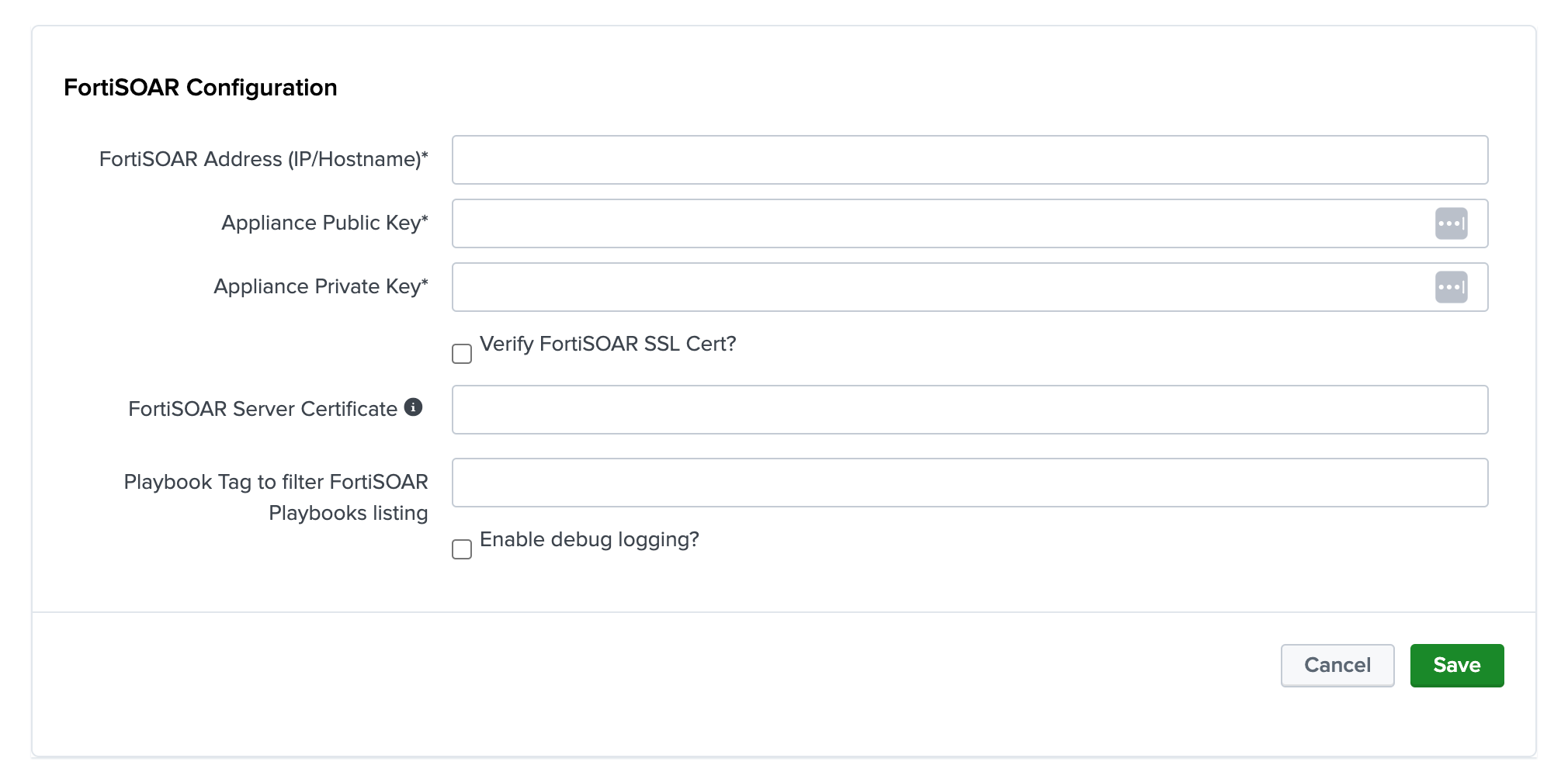Focus the FortiSOAR Address input field

coord(970,160)
